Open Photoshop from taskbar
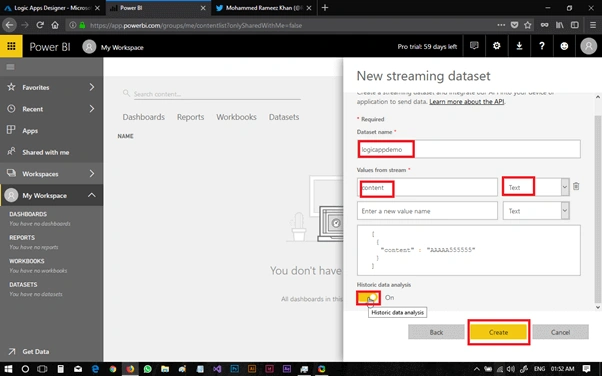 coord(234,369)
